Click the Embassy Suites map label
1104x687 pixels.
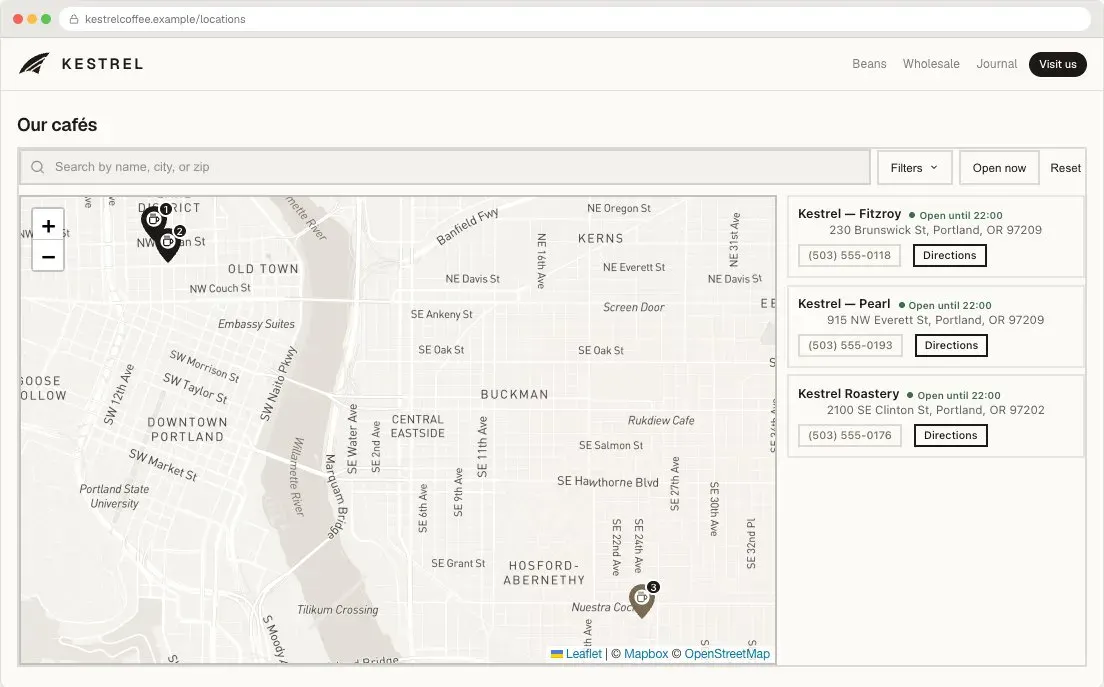(x=256, y=324)
